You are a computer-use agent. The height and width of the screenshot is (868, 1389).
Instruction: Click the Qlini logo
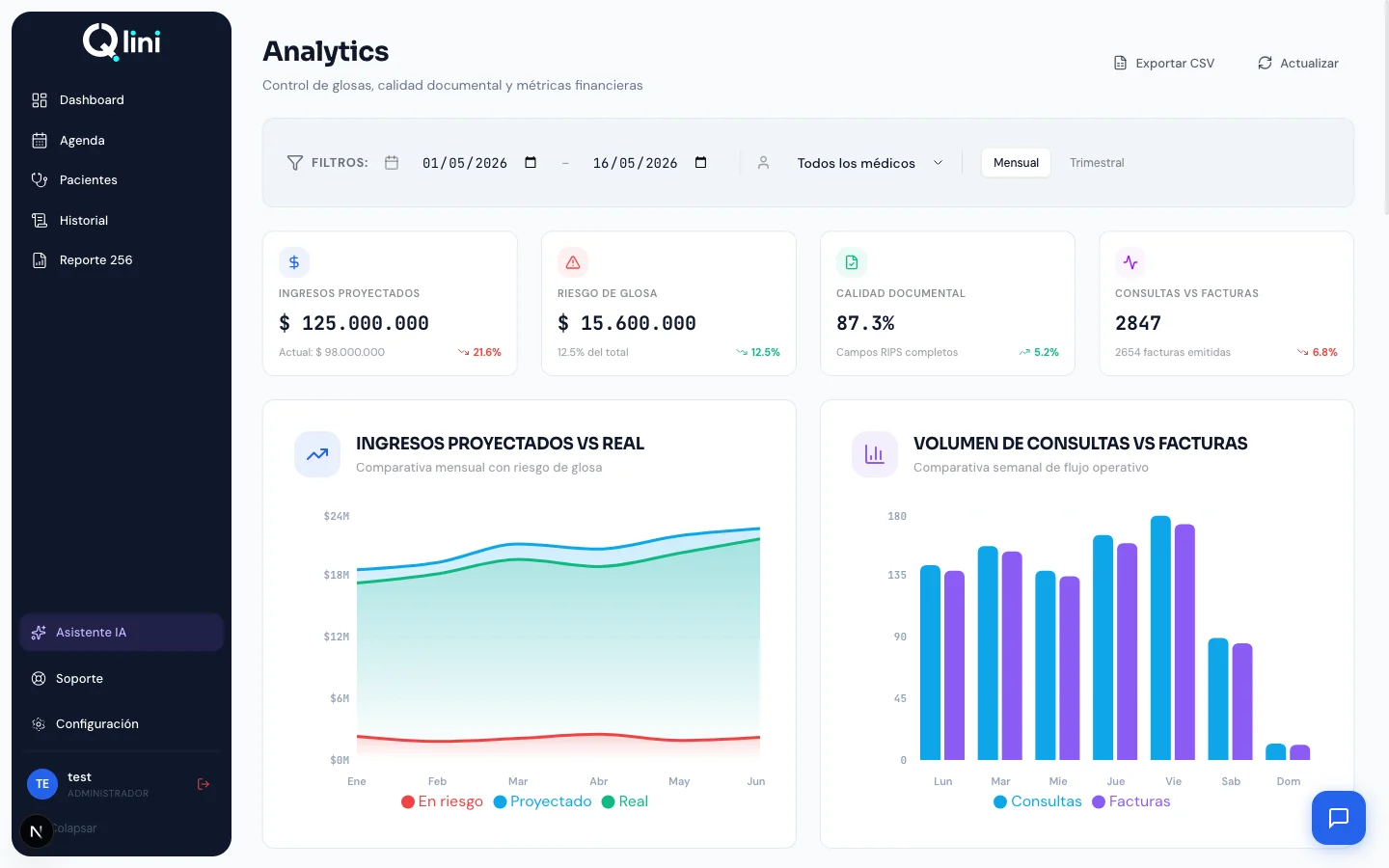122,41
